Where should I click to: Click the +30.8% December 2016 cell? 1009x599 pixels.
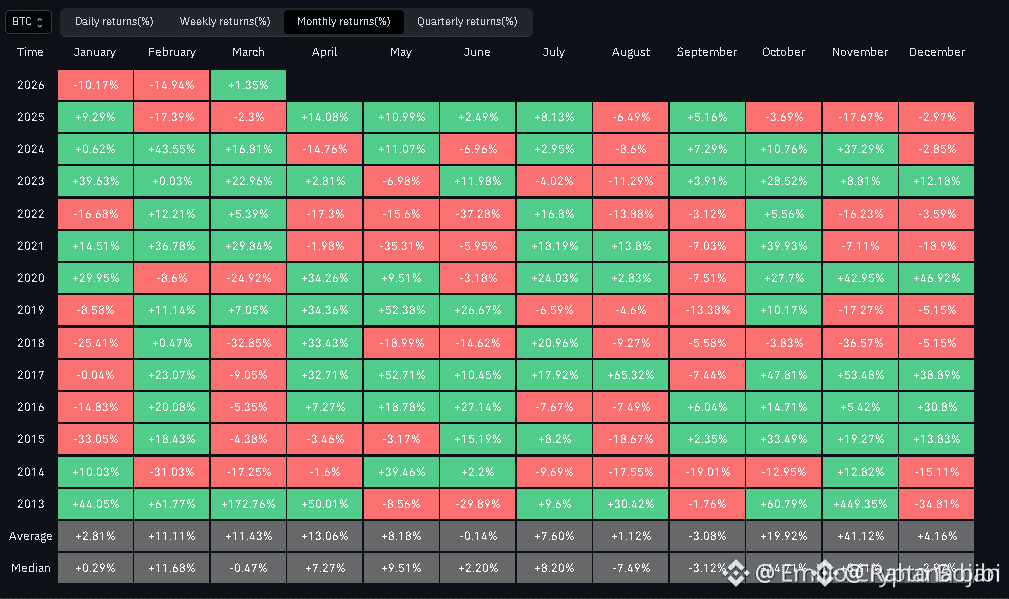[937, 407]
